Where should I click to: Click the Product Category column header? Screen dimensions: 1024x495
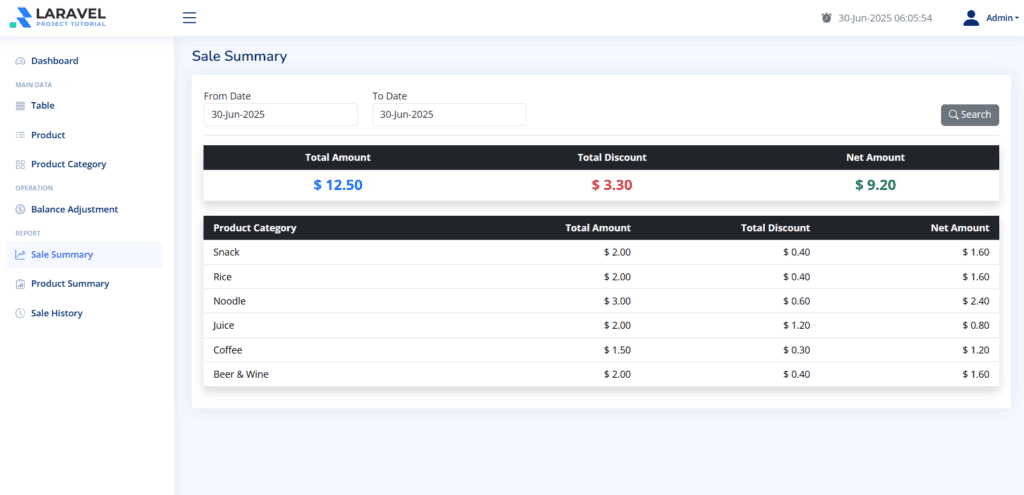pos(255,228)
